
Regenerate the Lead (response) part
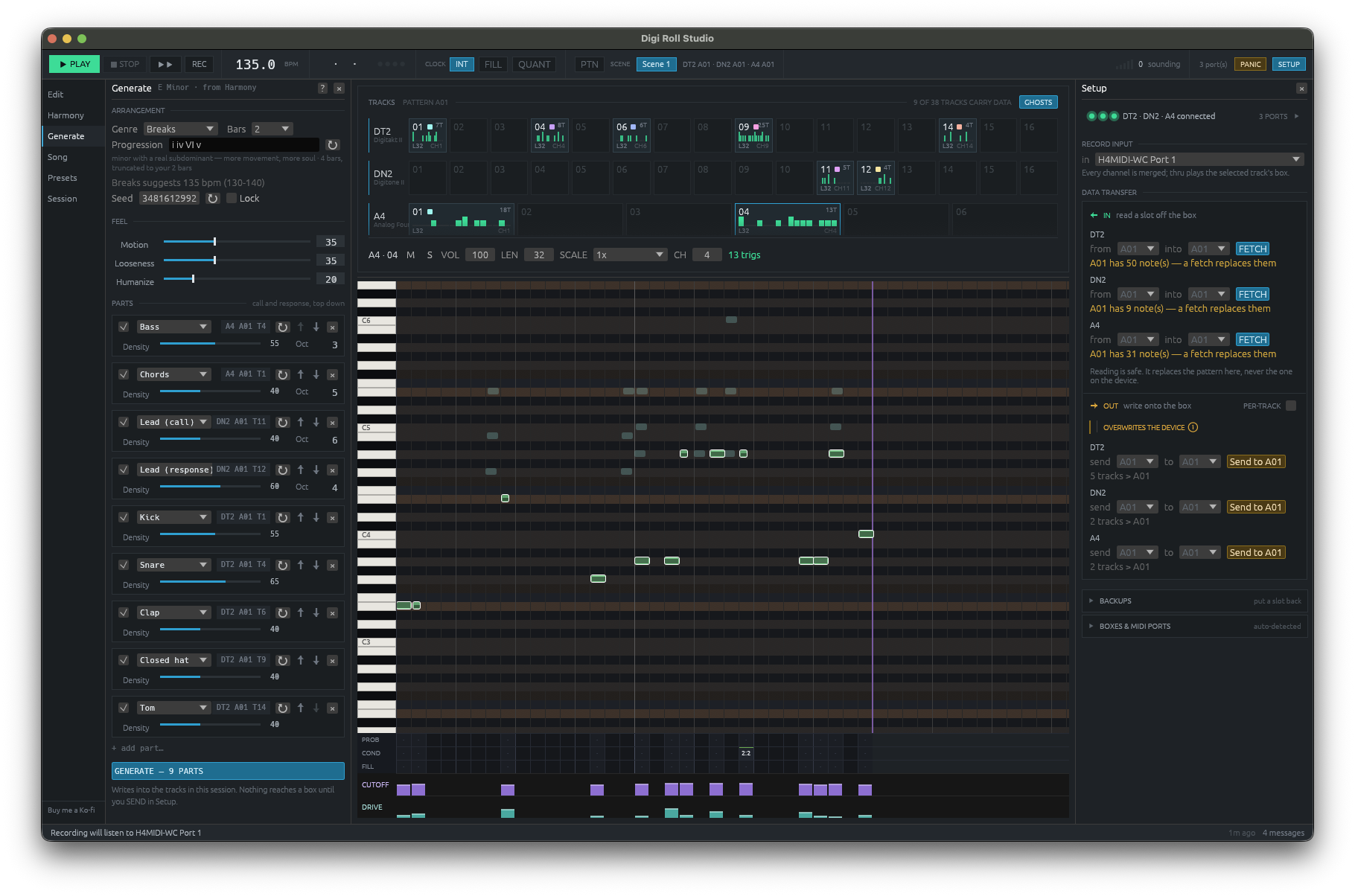tap(283, 470)
